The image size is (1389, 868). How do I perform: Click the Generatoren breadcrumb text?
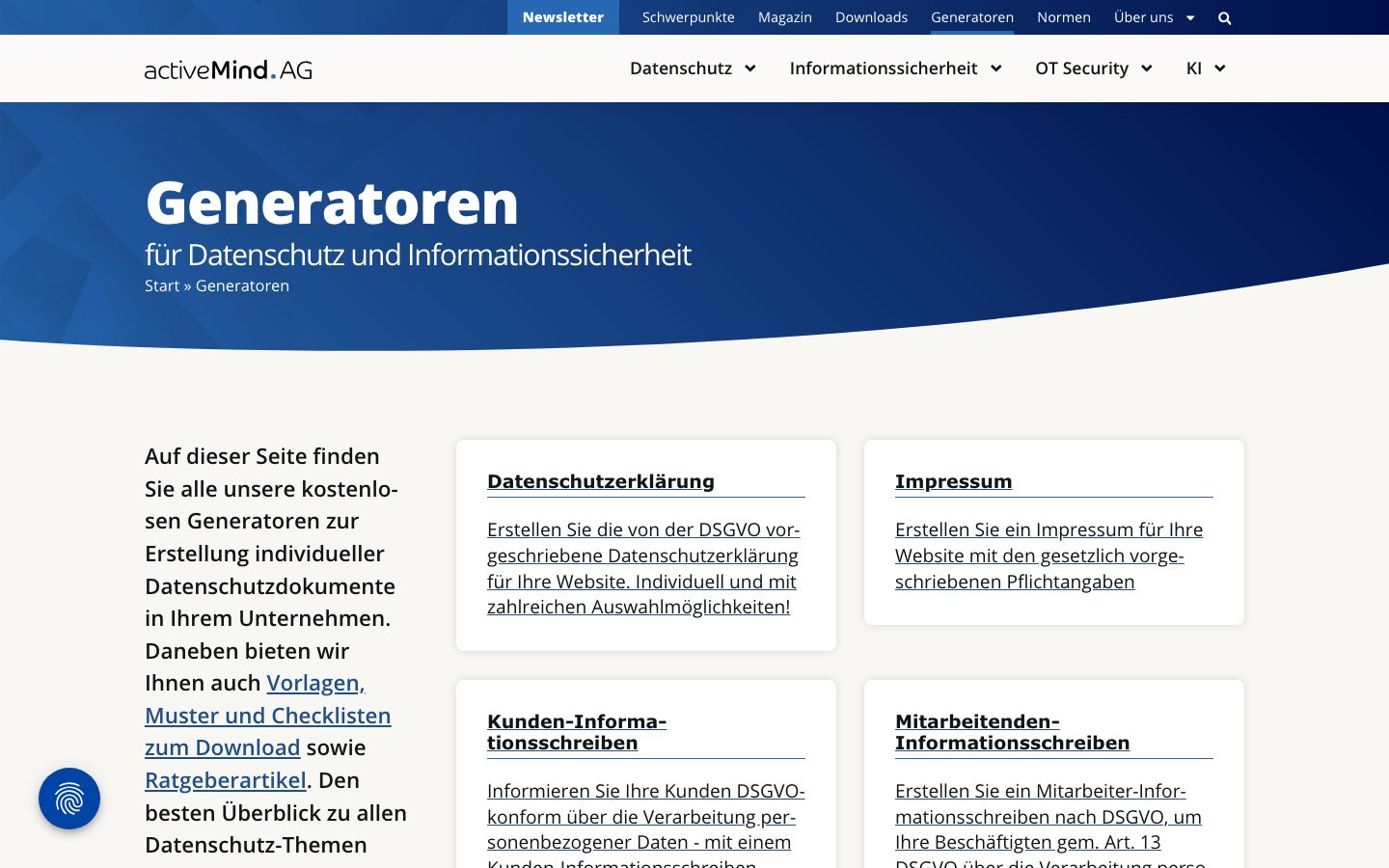pyautogui.click(x=242, y=285)
